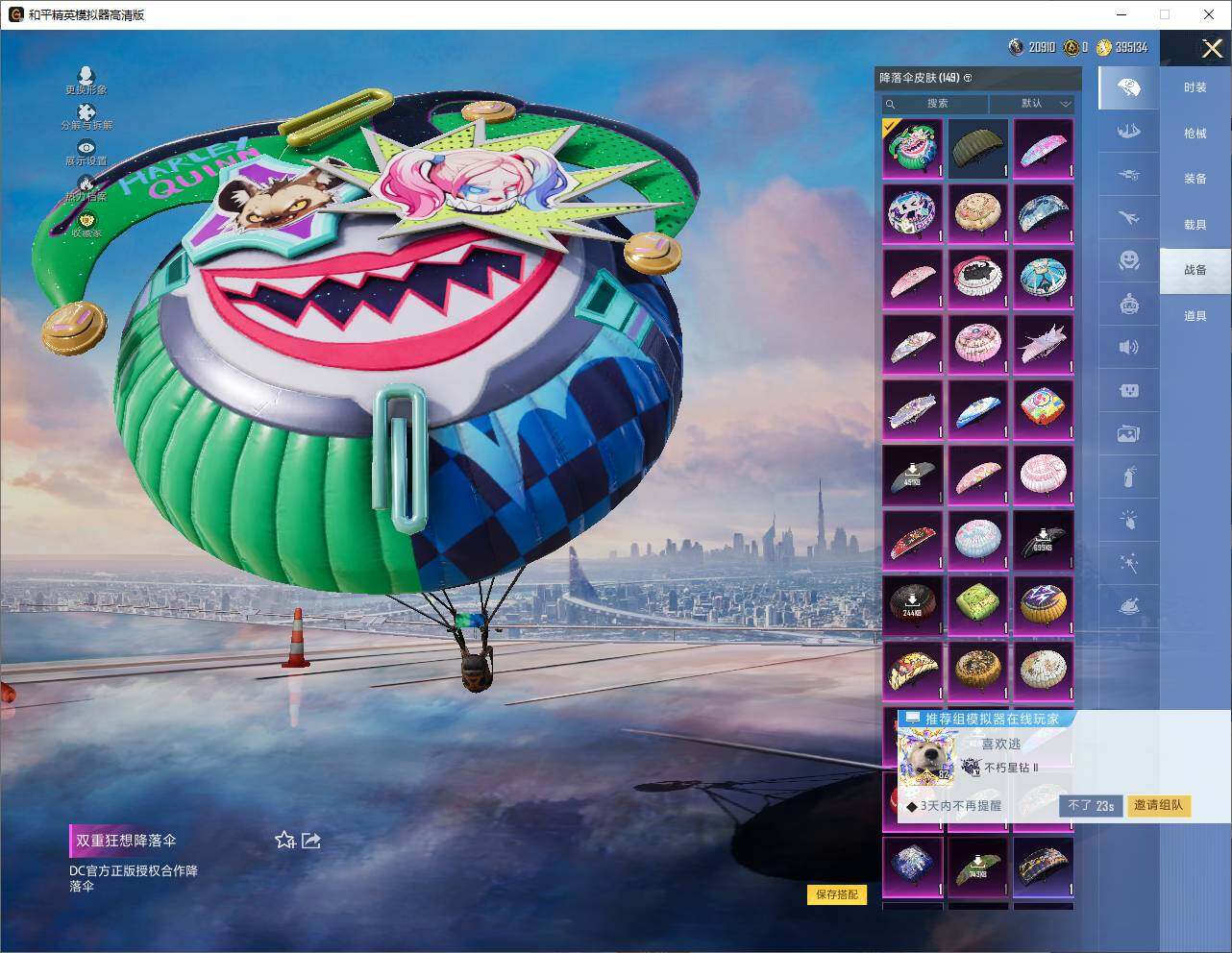The width and height of the screenshot is (1232, 953).
Task: Tick the 3天内不再提醒 checkbox
Action: (x=912, y=806)
